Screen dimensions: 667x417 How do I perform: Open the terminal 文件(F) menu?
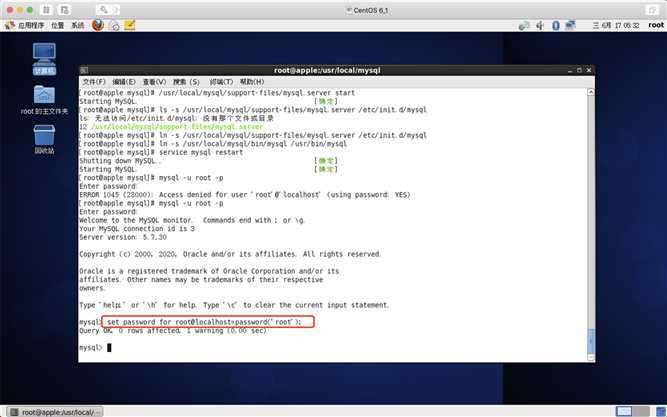point(94,82)
